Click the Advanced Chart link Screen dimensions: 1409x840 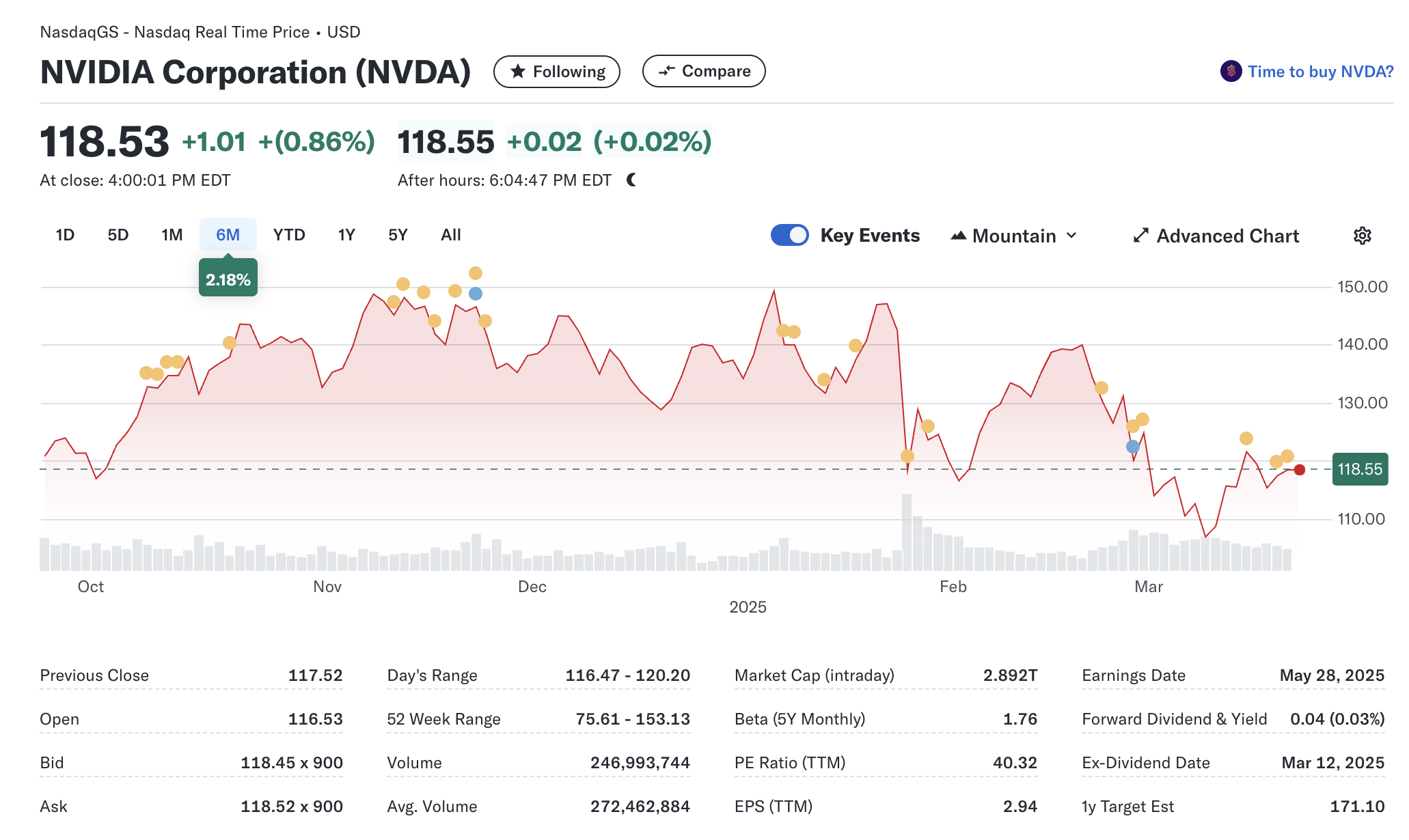click(1227, 236)
